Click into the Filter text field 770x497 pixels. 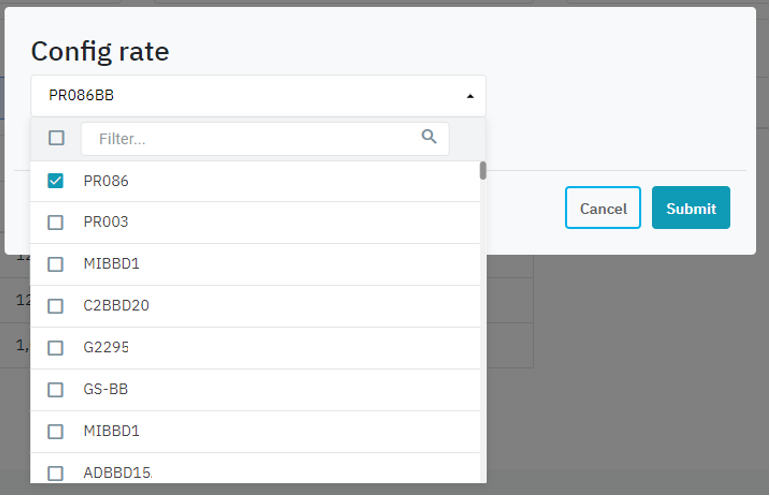[x=255, y=139]
